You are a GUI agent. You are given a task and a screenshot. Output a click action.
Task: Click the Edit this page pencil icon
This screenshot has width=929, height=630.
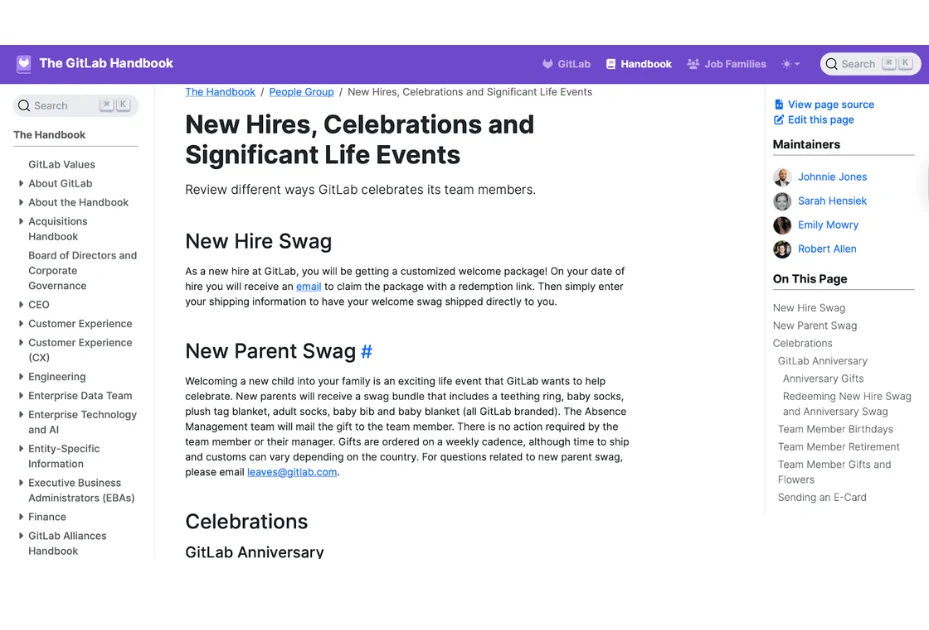pyautogui.click(x=779, y=120)
